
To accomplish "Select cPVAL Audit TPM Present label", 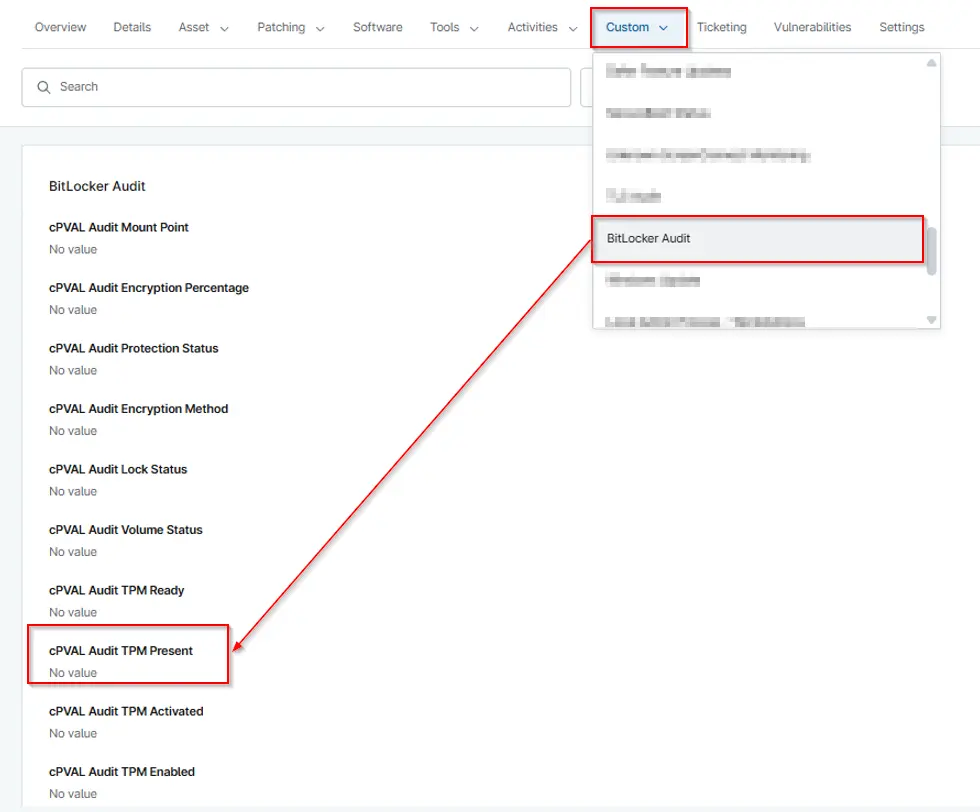I will (121, 651).
